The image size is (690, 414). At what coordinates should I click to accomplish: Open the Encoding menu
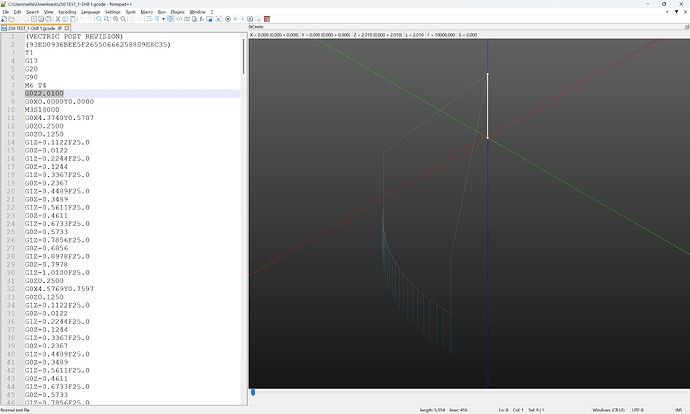pyautogui.click(x=67, y=12)
